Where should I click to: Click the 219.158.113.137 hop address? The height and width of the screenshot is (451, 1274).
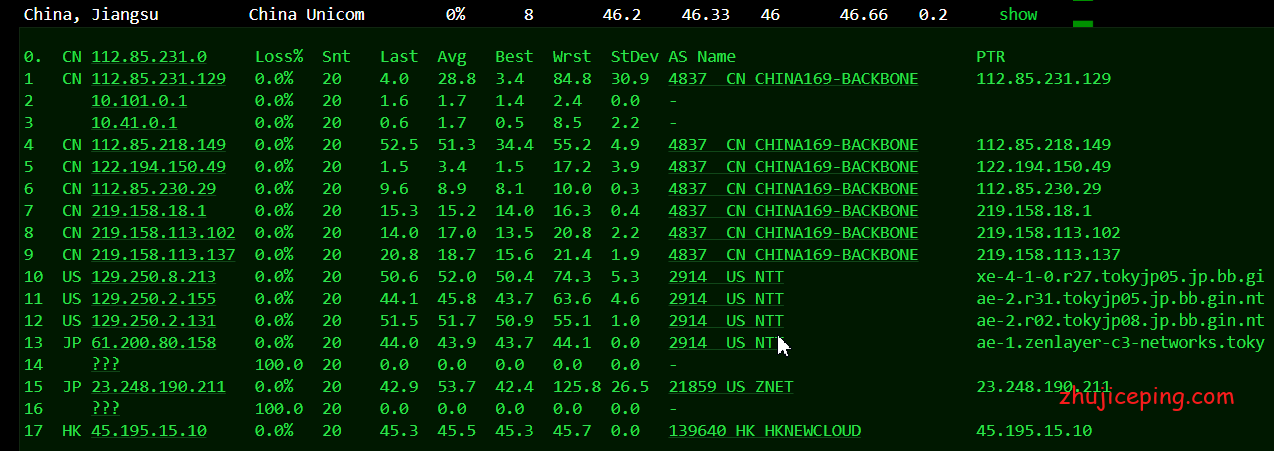(x=163, y=255)
